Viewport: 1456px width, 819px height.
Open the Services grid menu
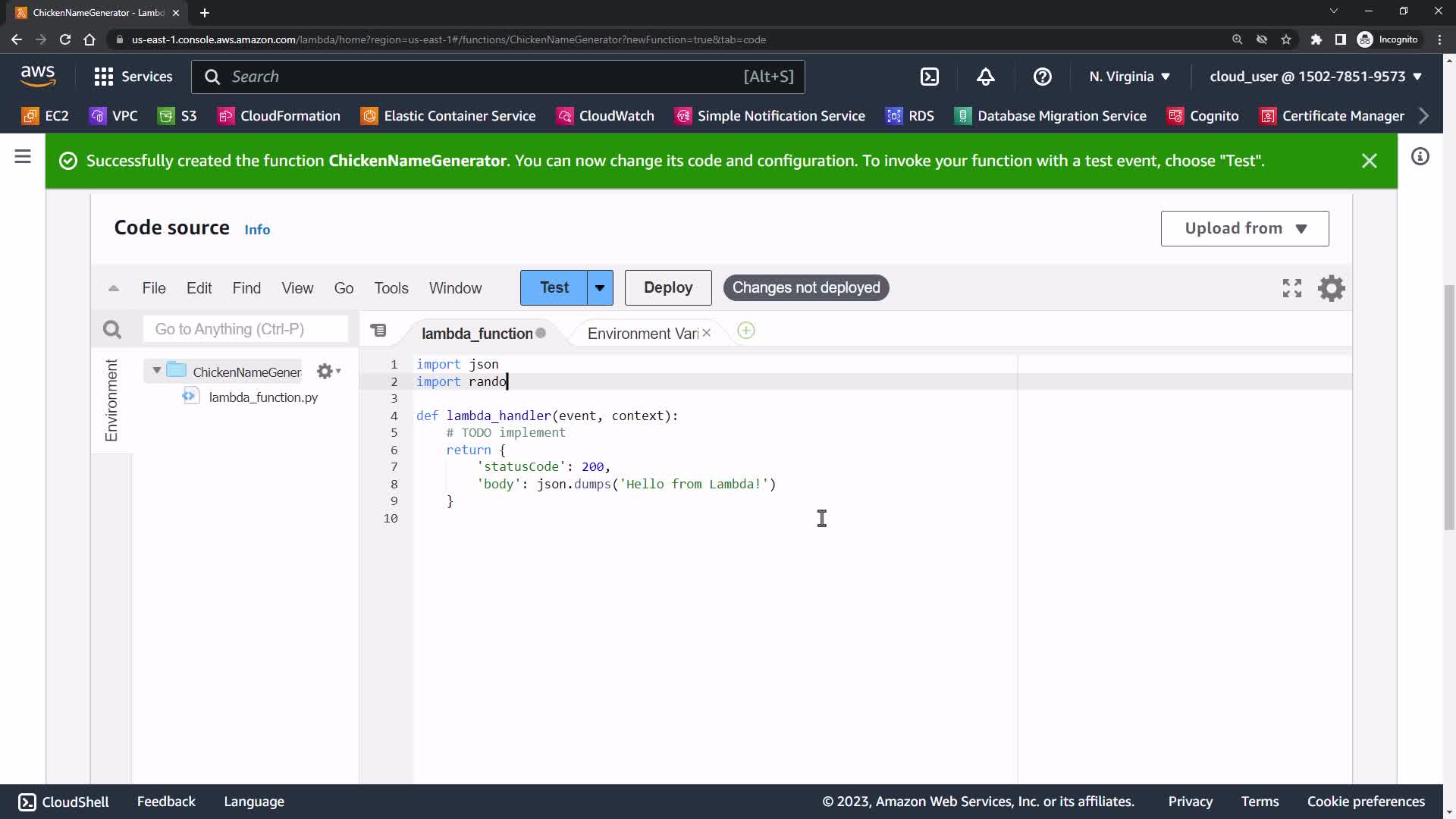tap(103, 77)
